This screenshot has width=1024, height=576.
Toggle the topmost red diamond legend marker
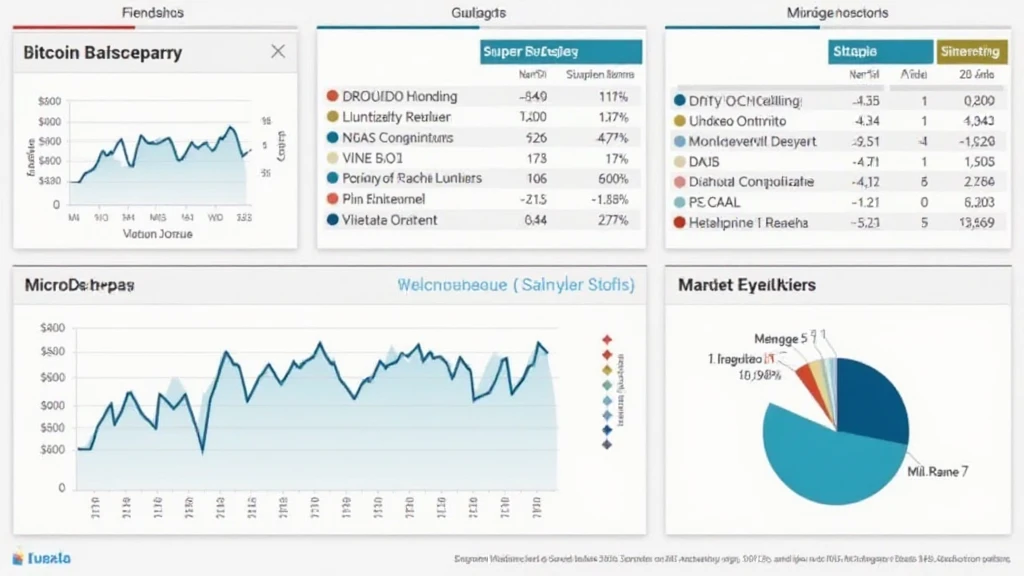606,339
